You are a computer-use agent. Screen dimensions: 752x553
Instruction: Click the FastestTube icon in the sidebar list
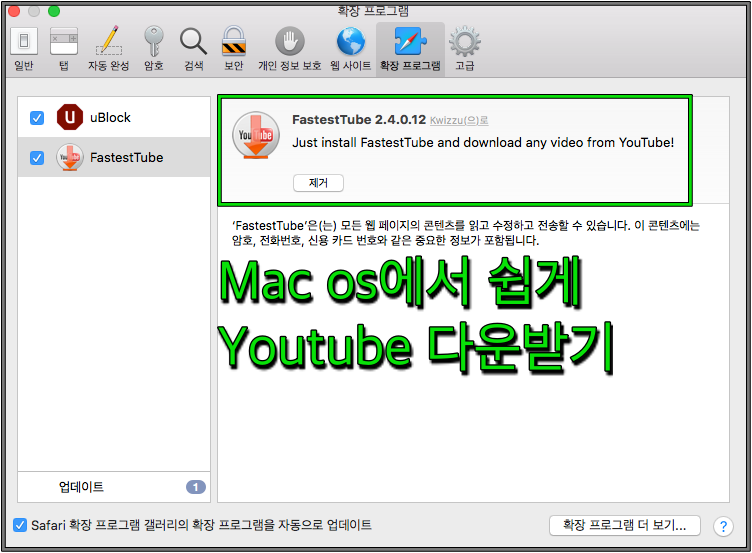pos(70,157)
